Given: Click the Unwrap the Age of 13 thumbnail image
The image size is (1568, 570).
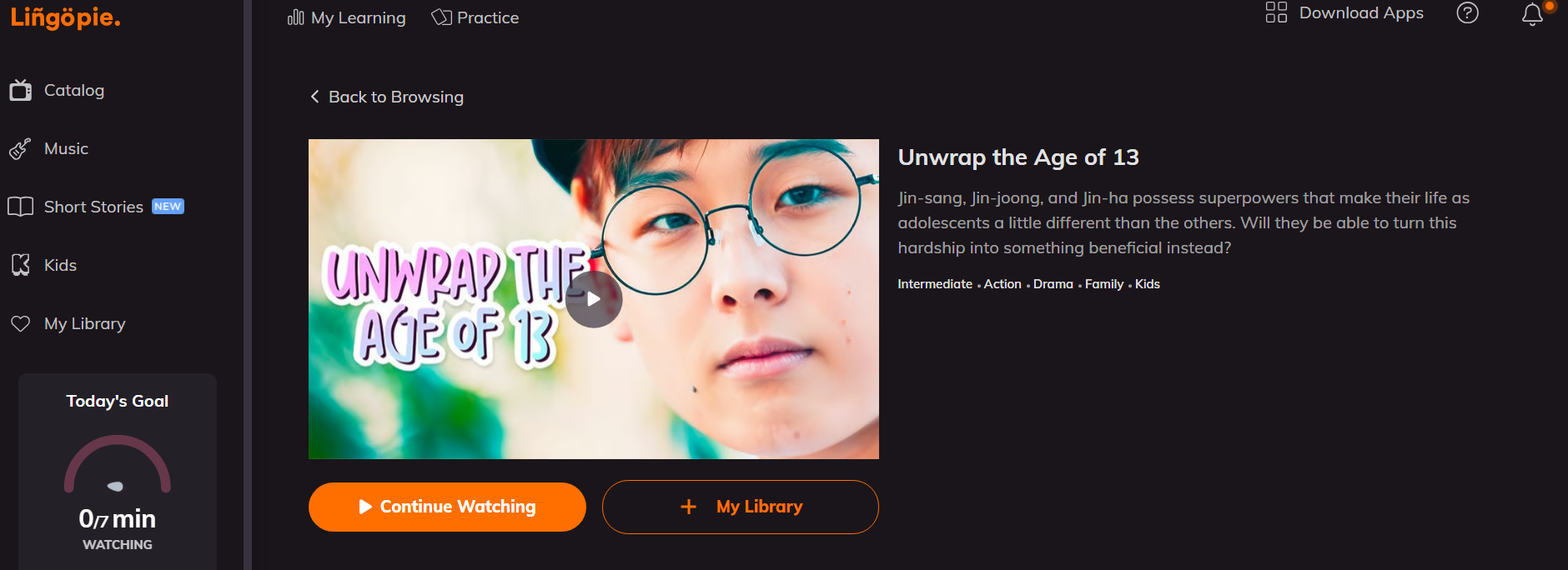Looking at the screenshot, I should point(594,299).
